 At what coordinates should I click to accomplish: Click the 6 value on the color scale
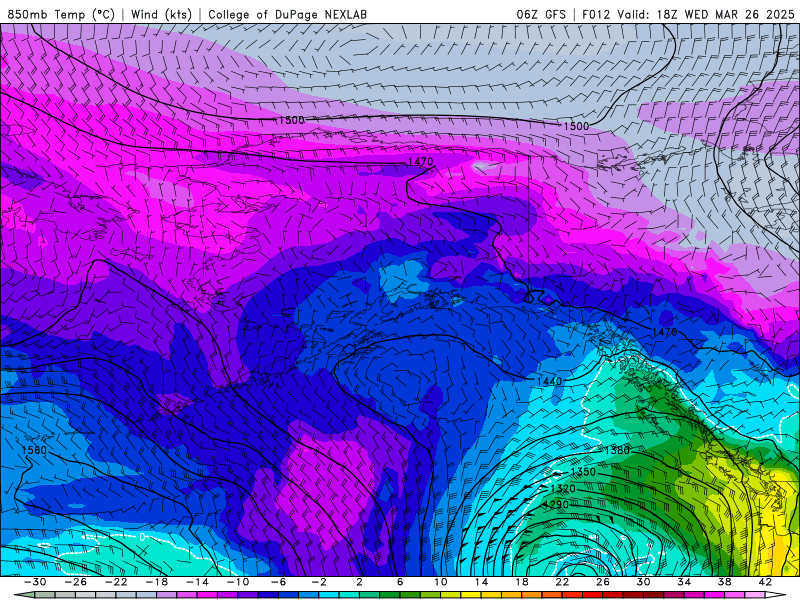coord(400,582)
